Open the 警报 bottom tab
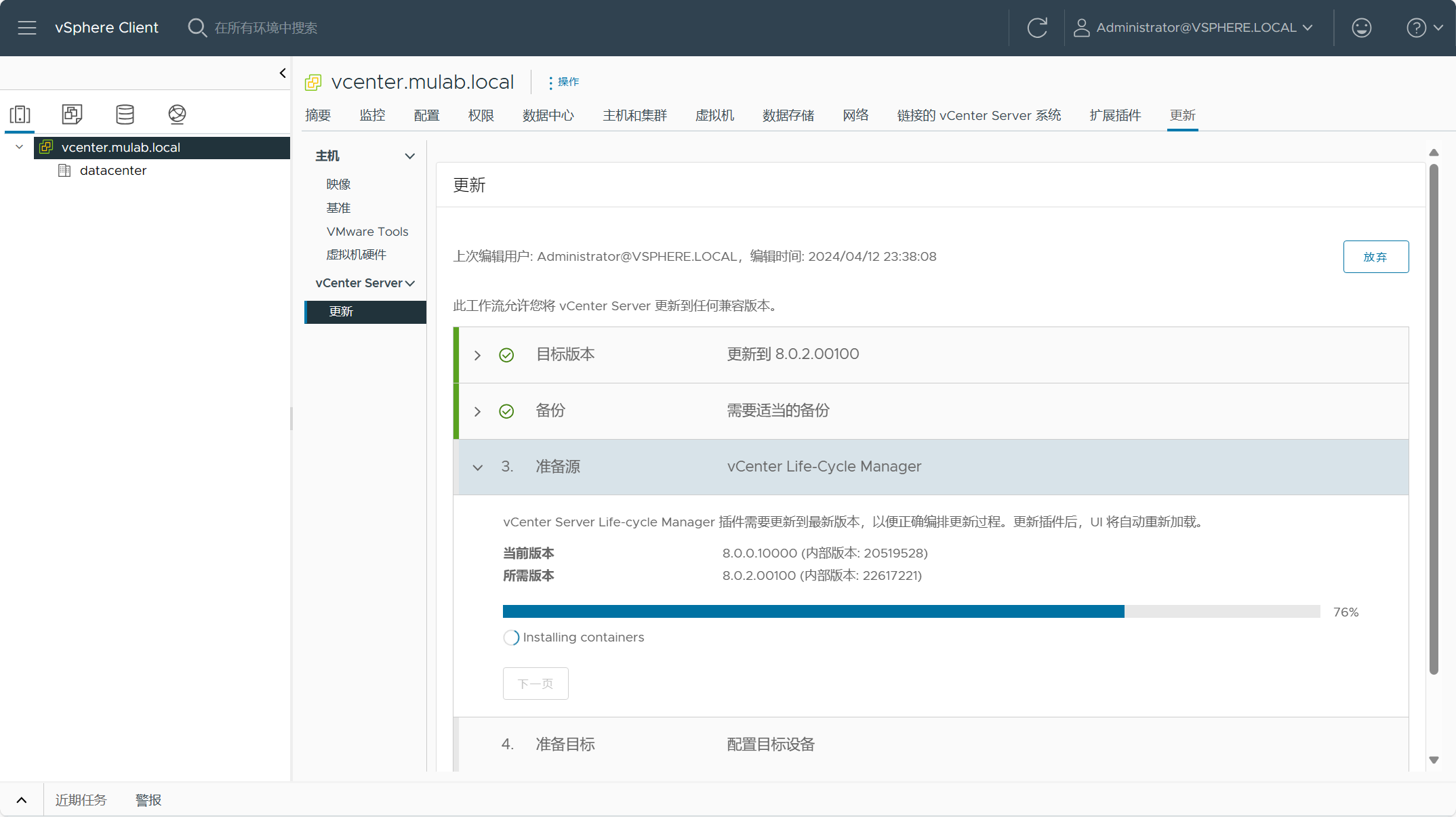 (x=148, y=800)
